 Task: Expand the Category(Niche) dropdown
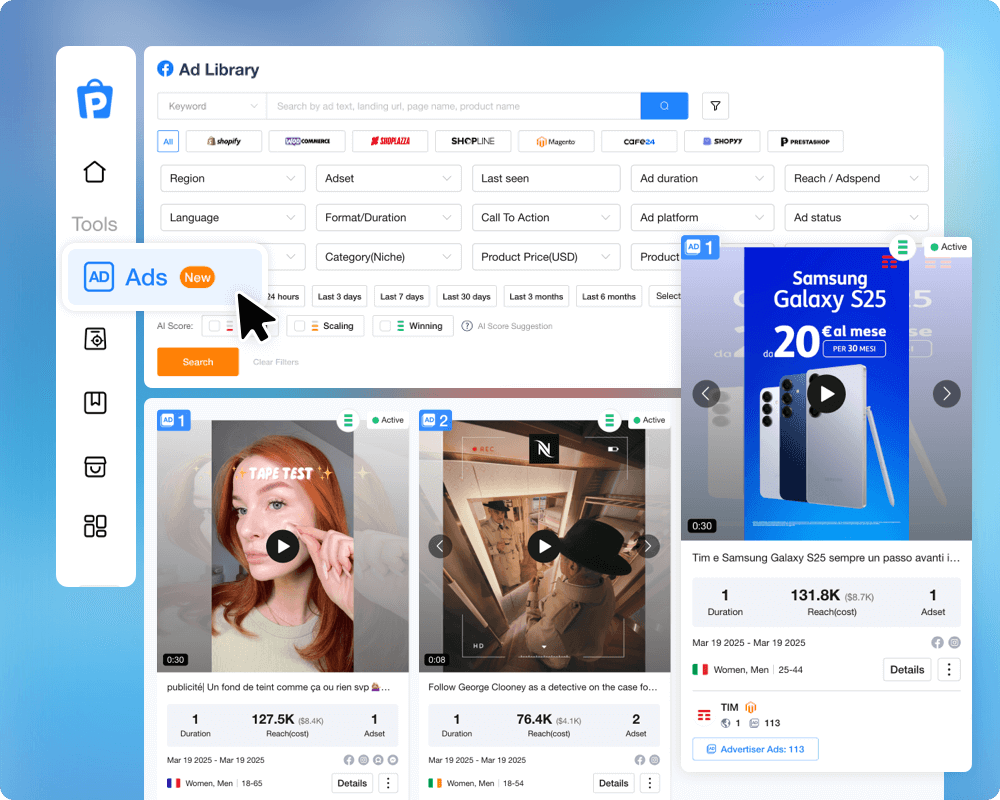pyautogui.click(x=388, y=256)
